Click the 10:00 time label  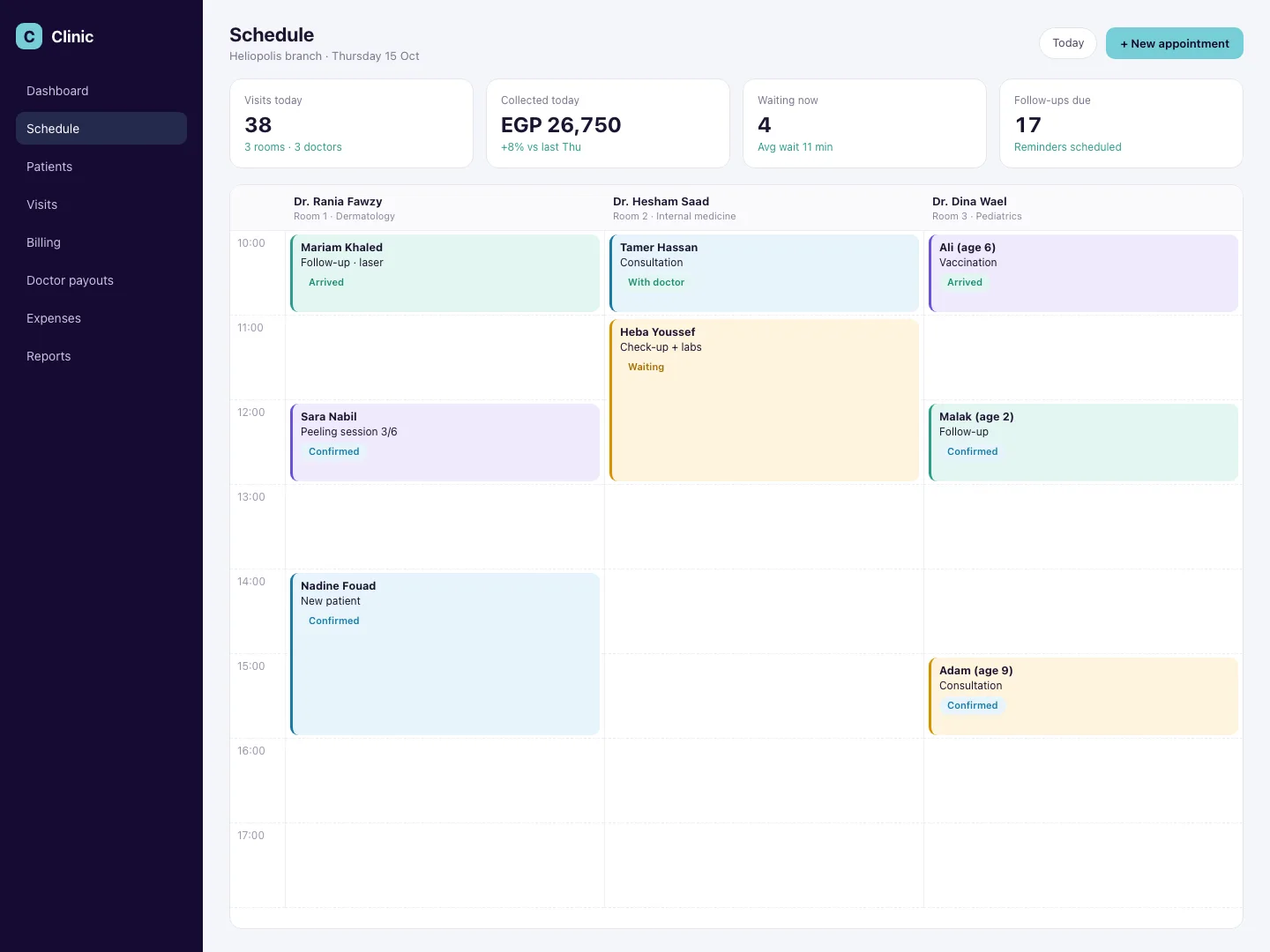(x=251, y=243)
